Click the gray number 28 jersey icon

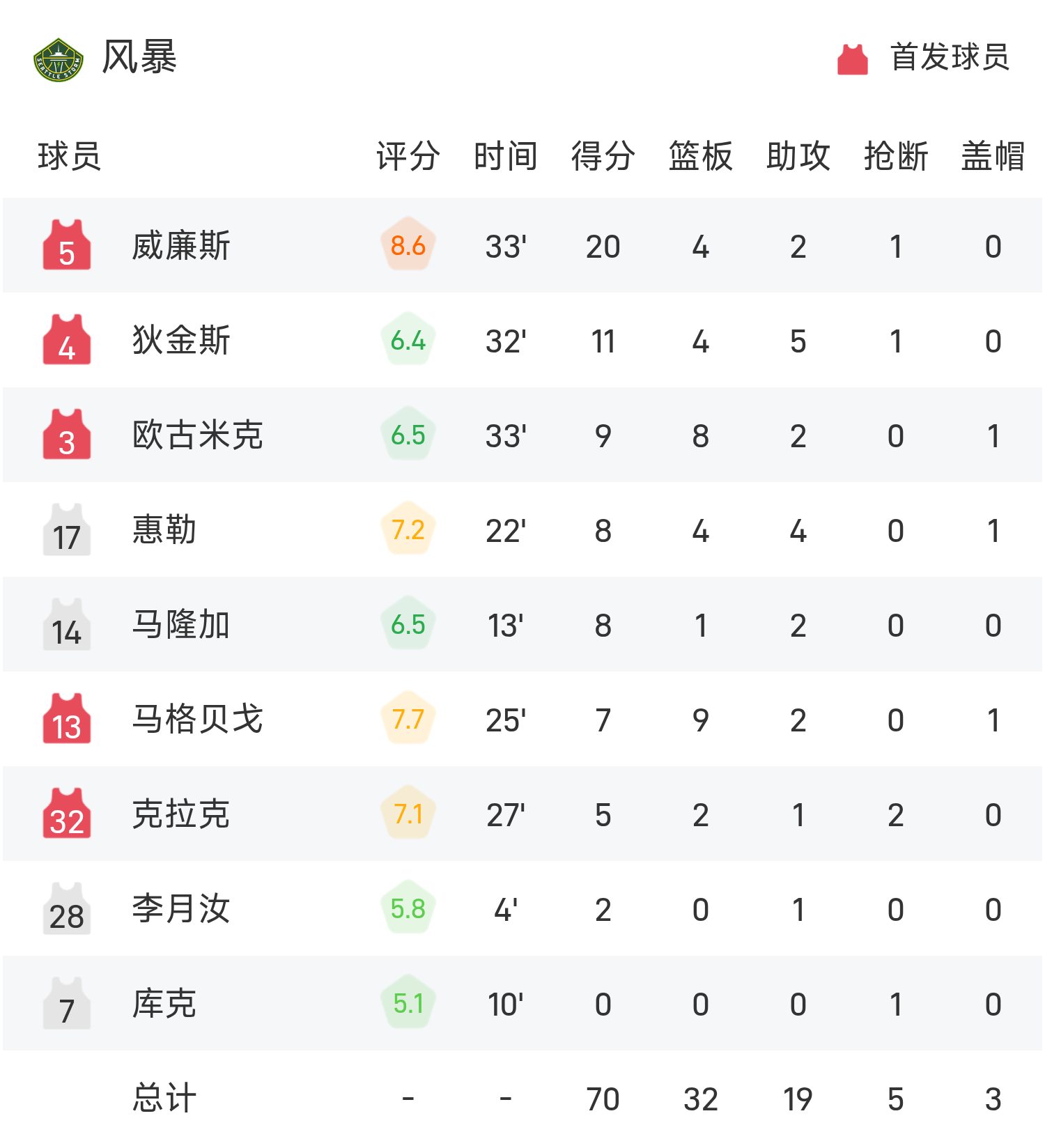pyautogui.click(x=67, y=908)
